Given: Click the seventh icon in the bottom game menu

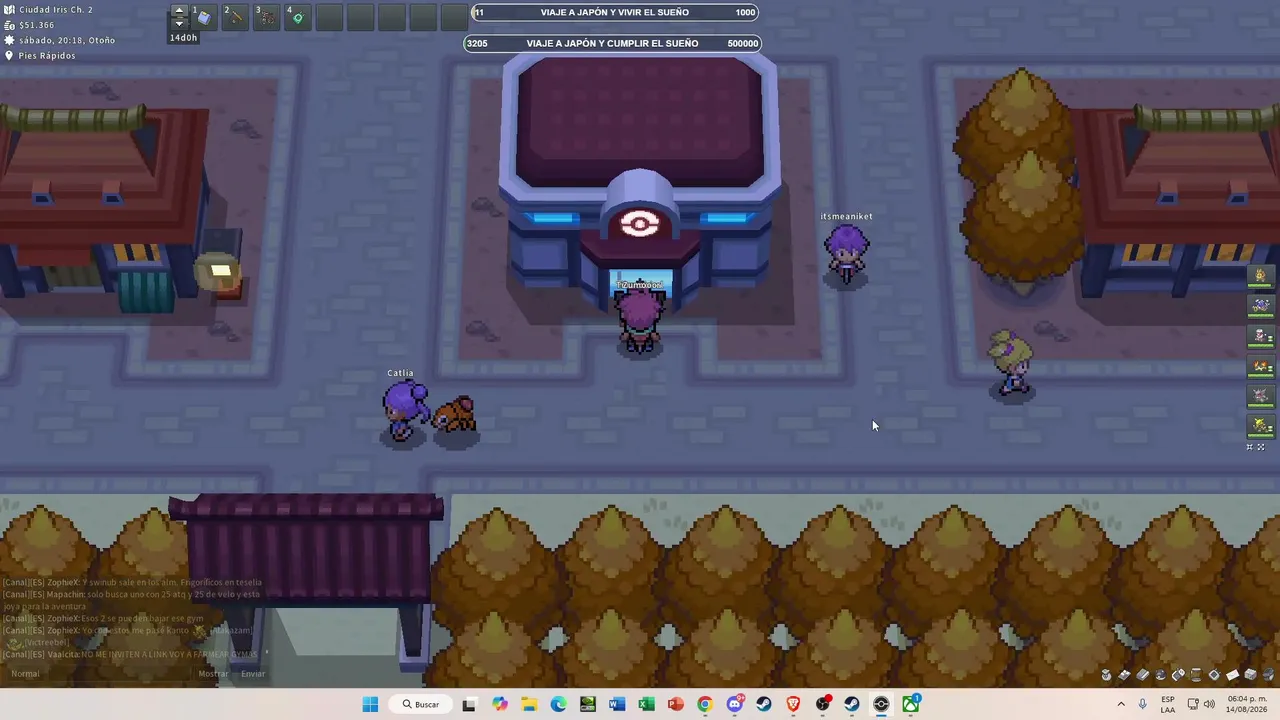Looking at the screenshot, I should coord(1214,675).
